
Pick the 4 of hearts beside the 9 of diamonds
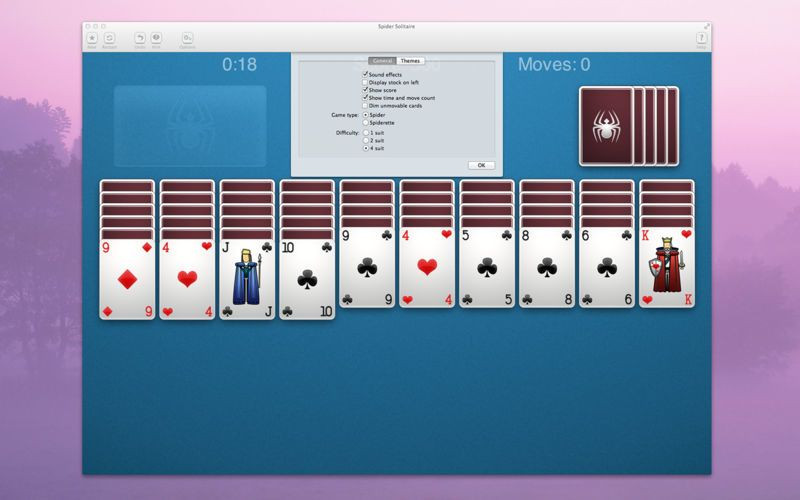click(187, 280)
